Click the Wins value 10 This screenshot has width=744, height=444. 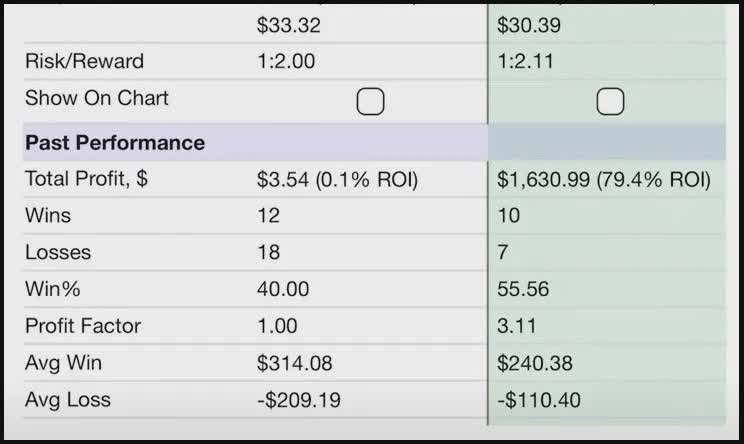[509, 215]
